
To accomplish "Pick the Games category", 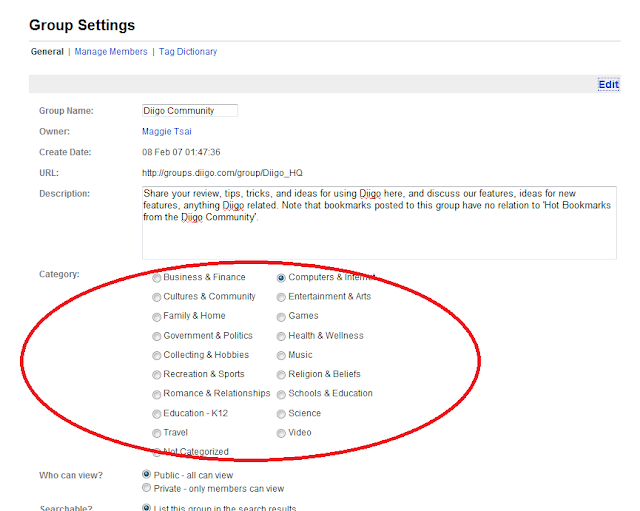I will 281,317.
